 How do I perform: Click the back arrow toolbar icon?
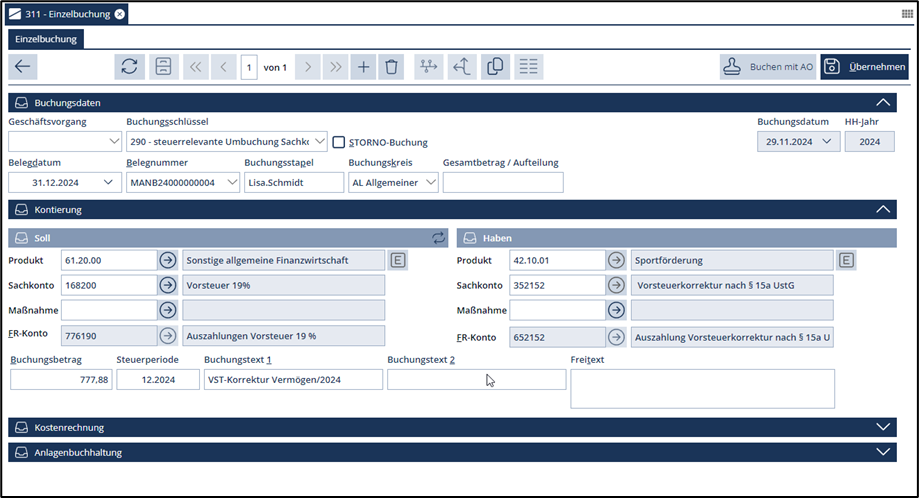(23, 67)
